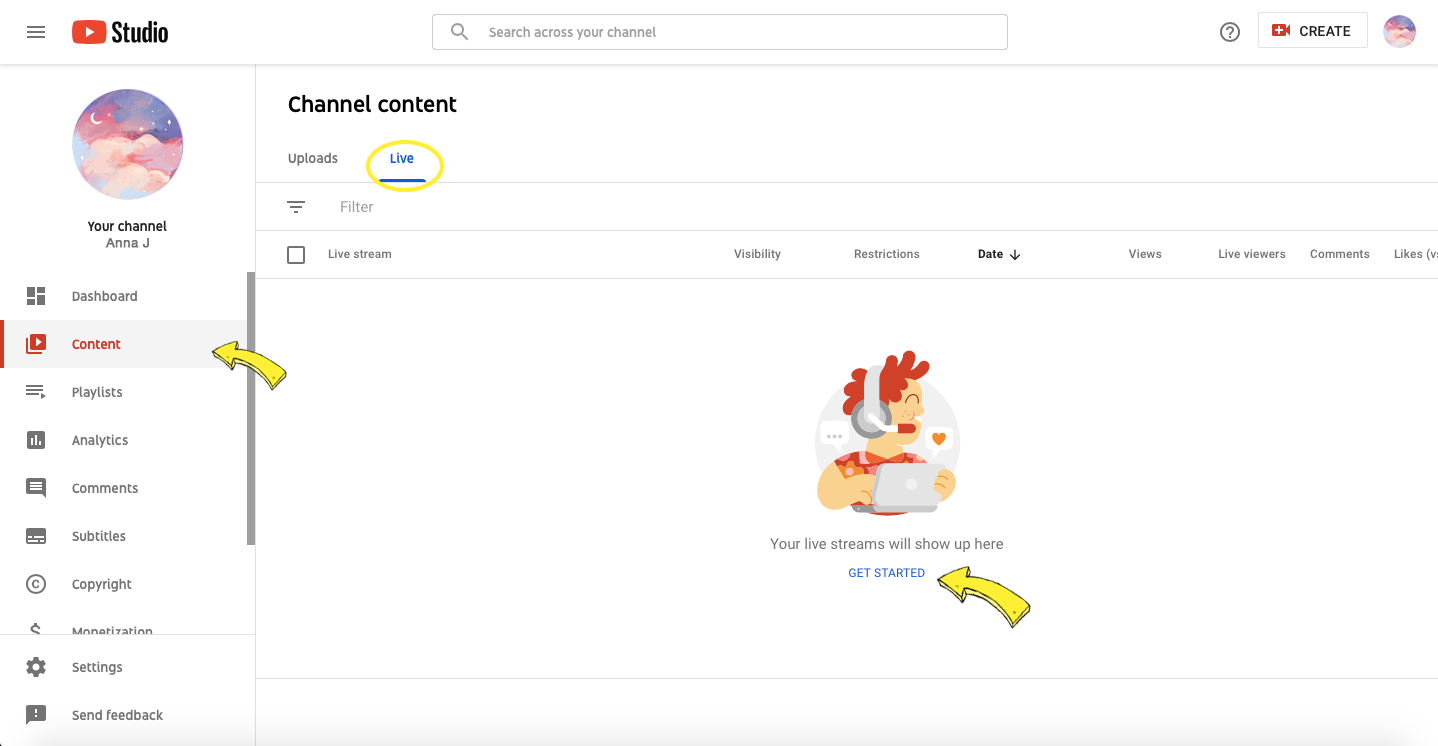Screen dimensions: 1438x746
Task: Open the Dashboard from the sidebar
Action: 104,296
